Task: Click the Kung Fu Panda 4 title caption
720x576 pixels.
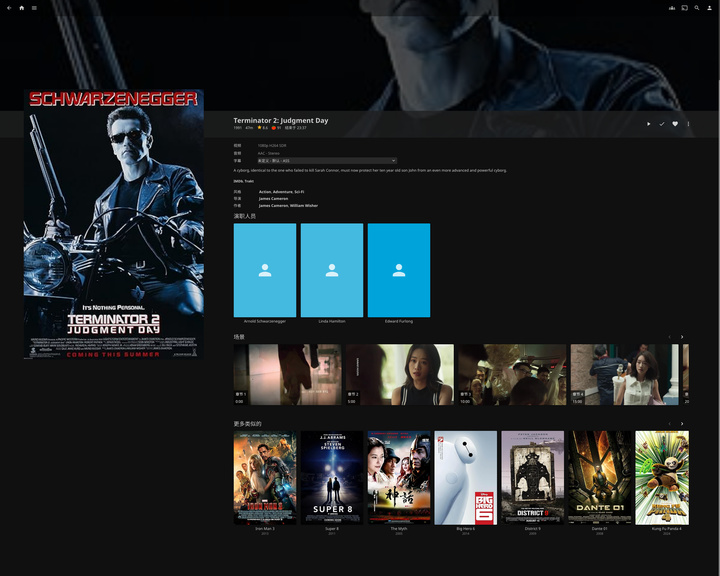Action: click(667, 529)
